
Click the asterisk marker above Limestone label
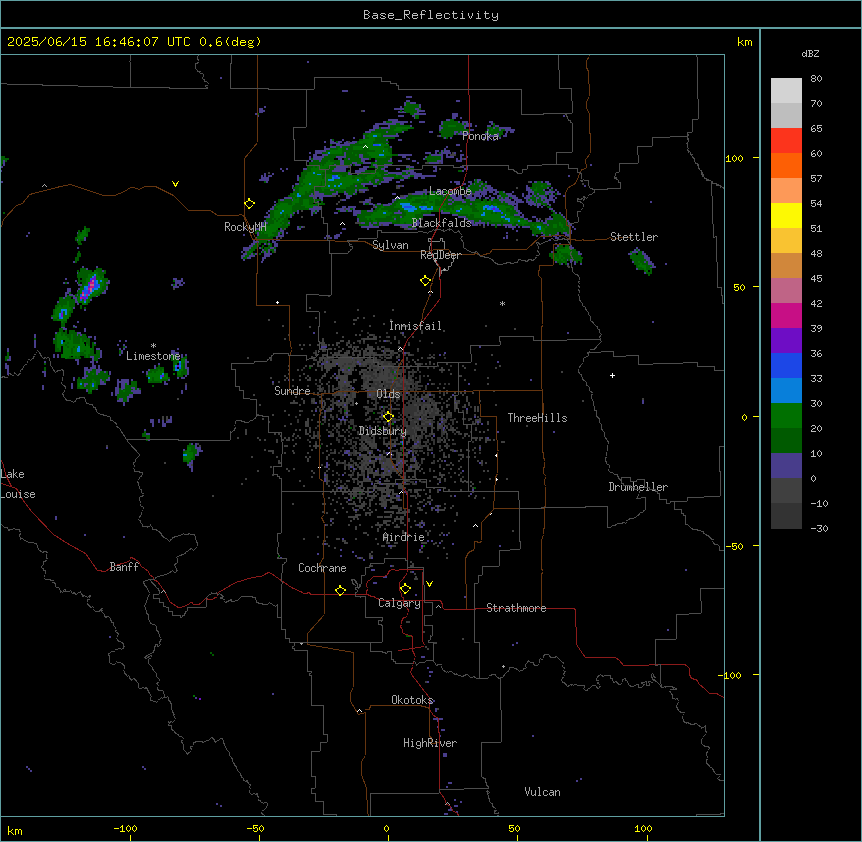coord(153,346)
